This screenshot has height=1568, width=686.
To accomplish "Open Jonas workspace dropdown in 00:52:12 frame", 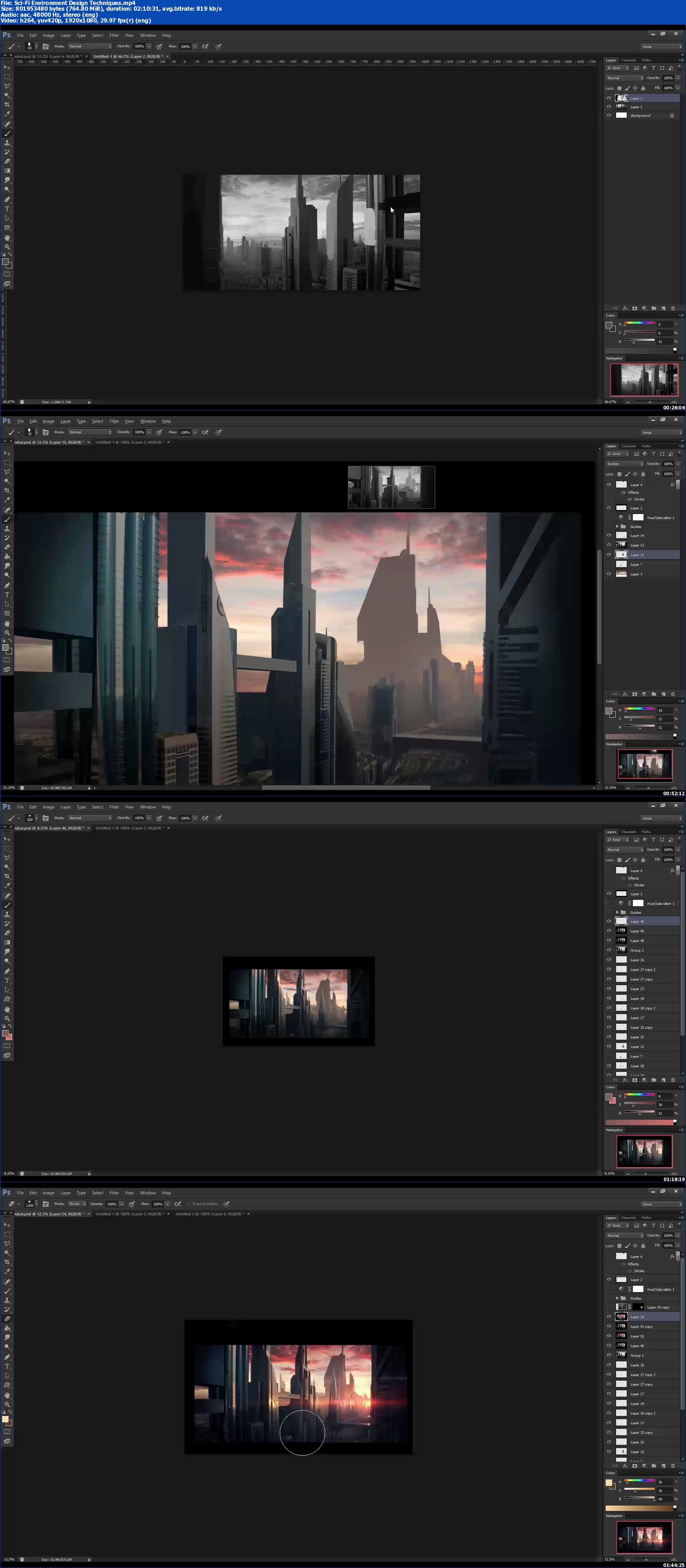I will coord(662,432).
